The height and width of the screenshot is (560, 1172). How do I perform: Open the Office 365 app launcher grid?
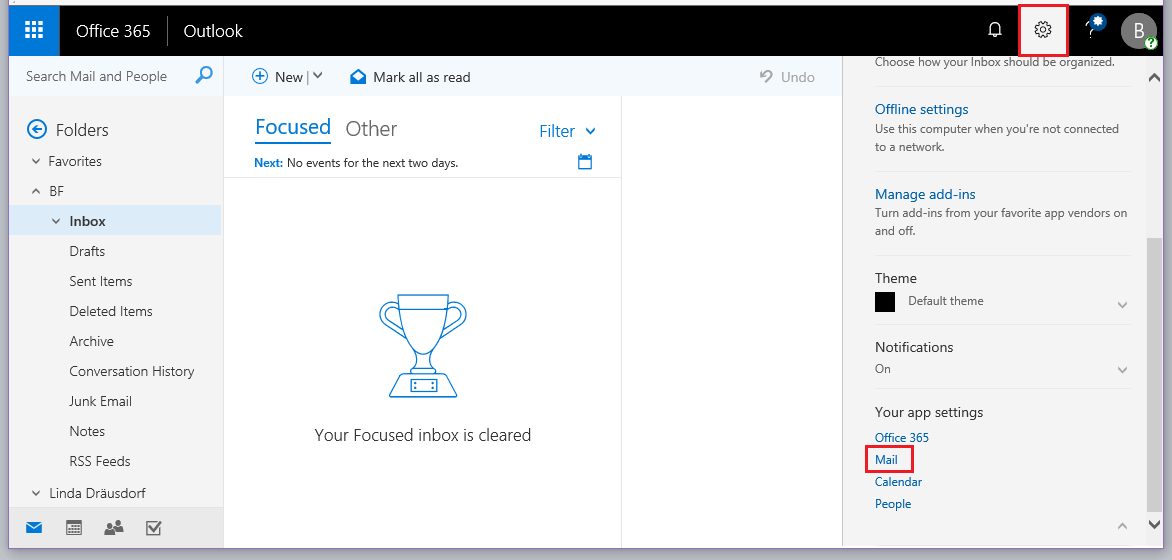(34, 30)
